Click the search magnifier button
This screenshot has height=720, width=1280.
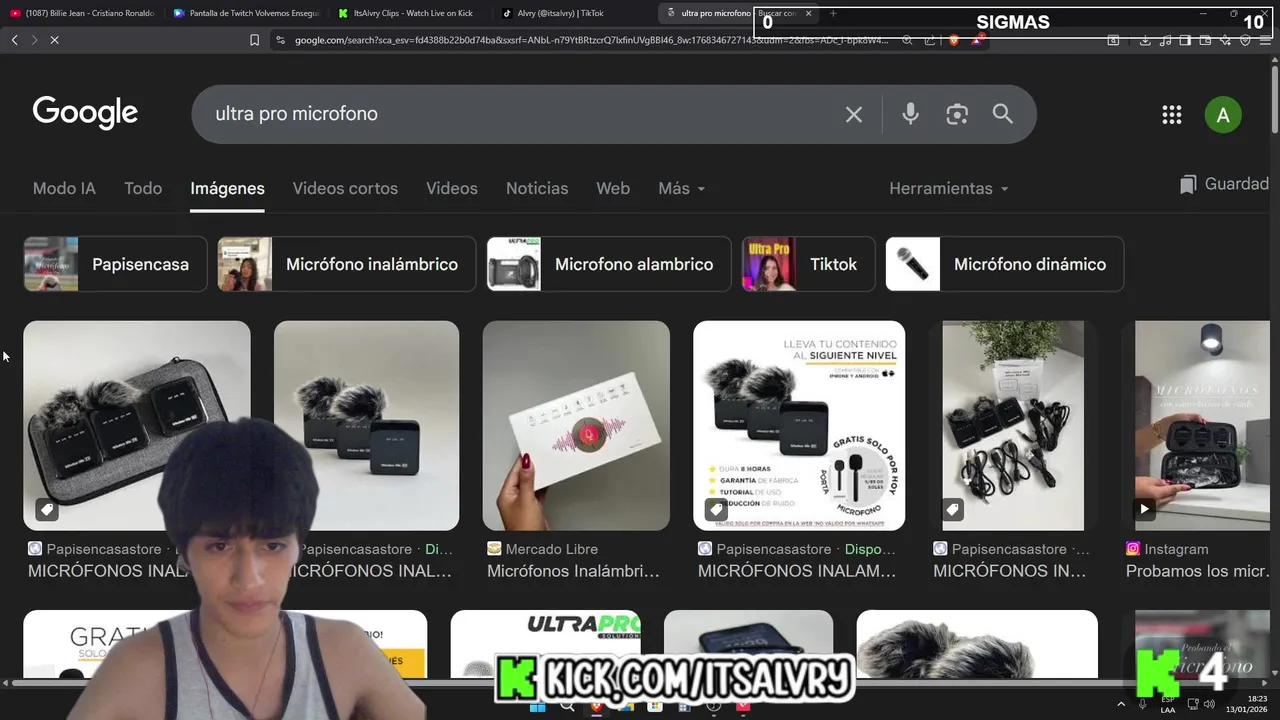click(1003, 114)
